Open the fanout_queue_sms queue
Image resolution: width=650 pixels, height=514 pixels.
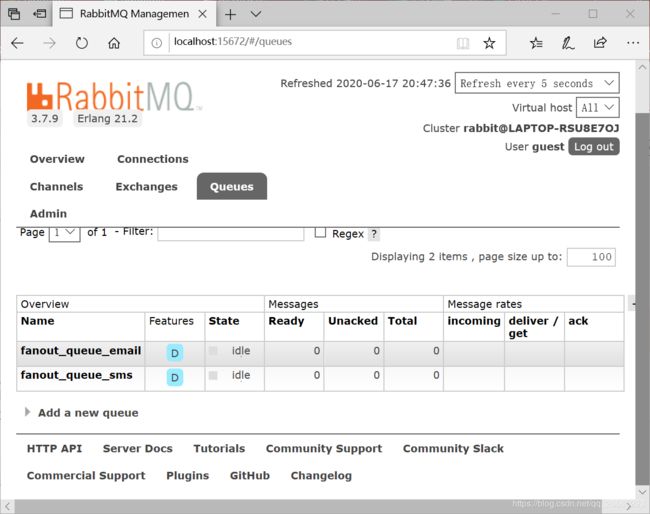77,375
